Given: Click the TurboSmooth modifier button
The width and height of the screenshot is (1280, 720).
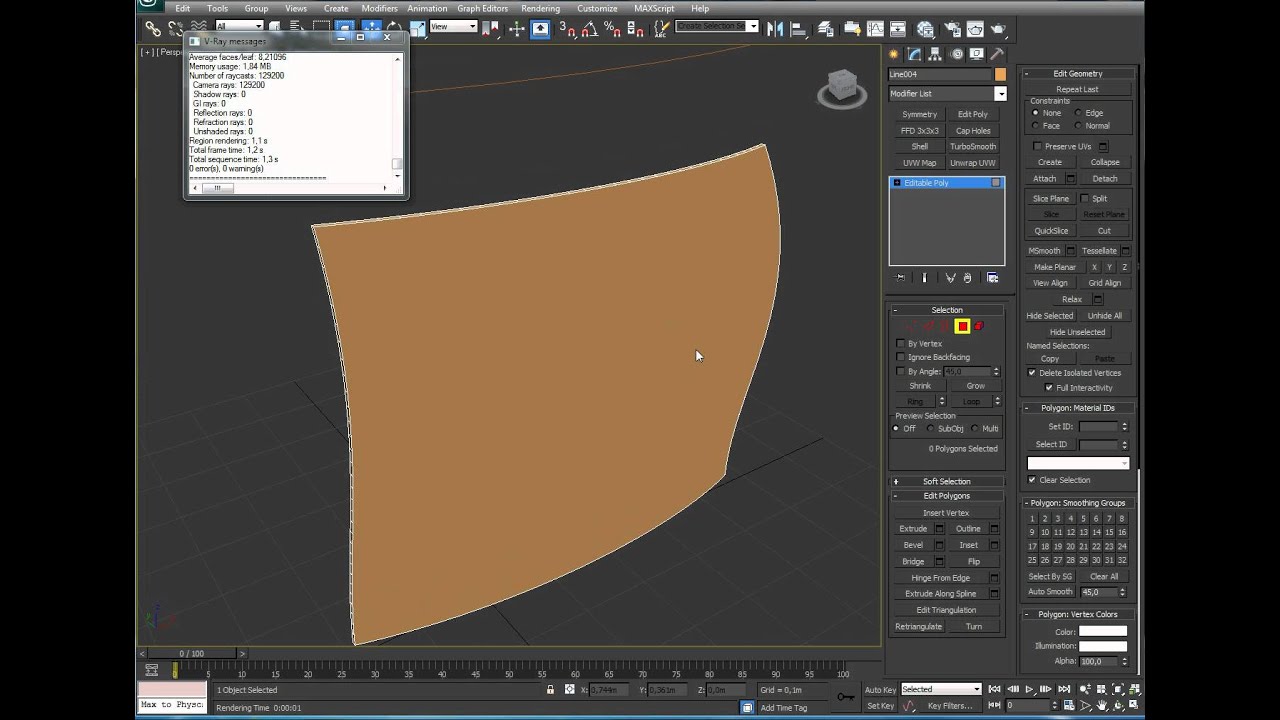Looking at the screenshot, I should point(973,146).
